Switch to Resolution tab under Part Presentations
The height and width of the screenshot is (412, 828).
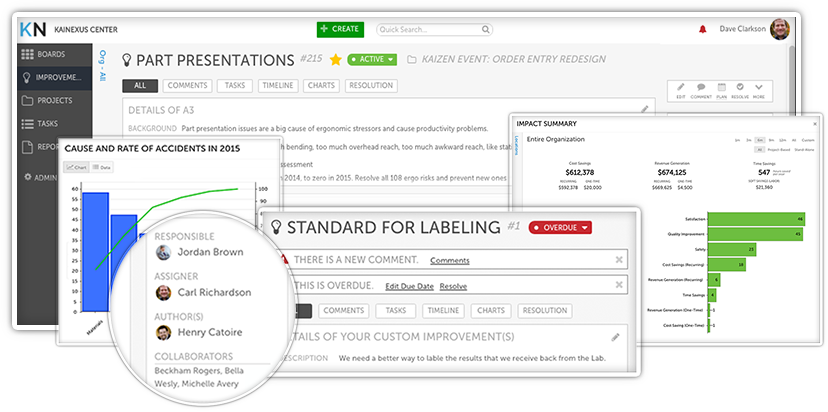371,86
